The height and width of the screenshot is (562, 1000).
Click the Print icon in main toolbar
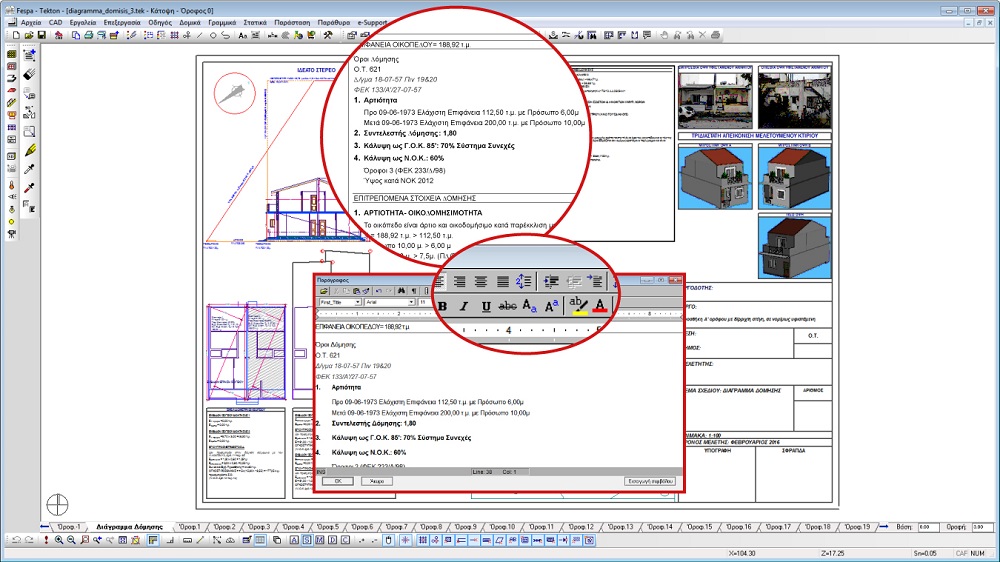coord(91,35)
